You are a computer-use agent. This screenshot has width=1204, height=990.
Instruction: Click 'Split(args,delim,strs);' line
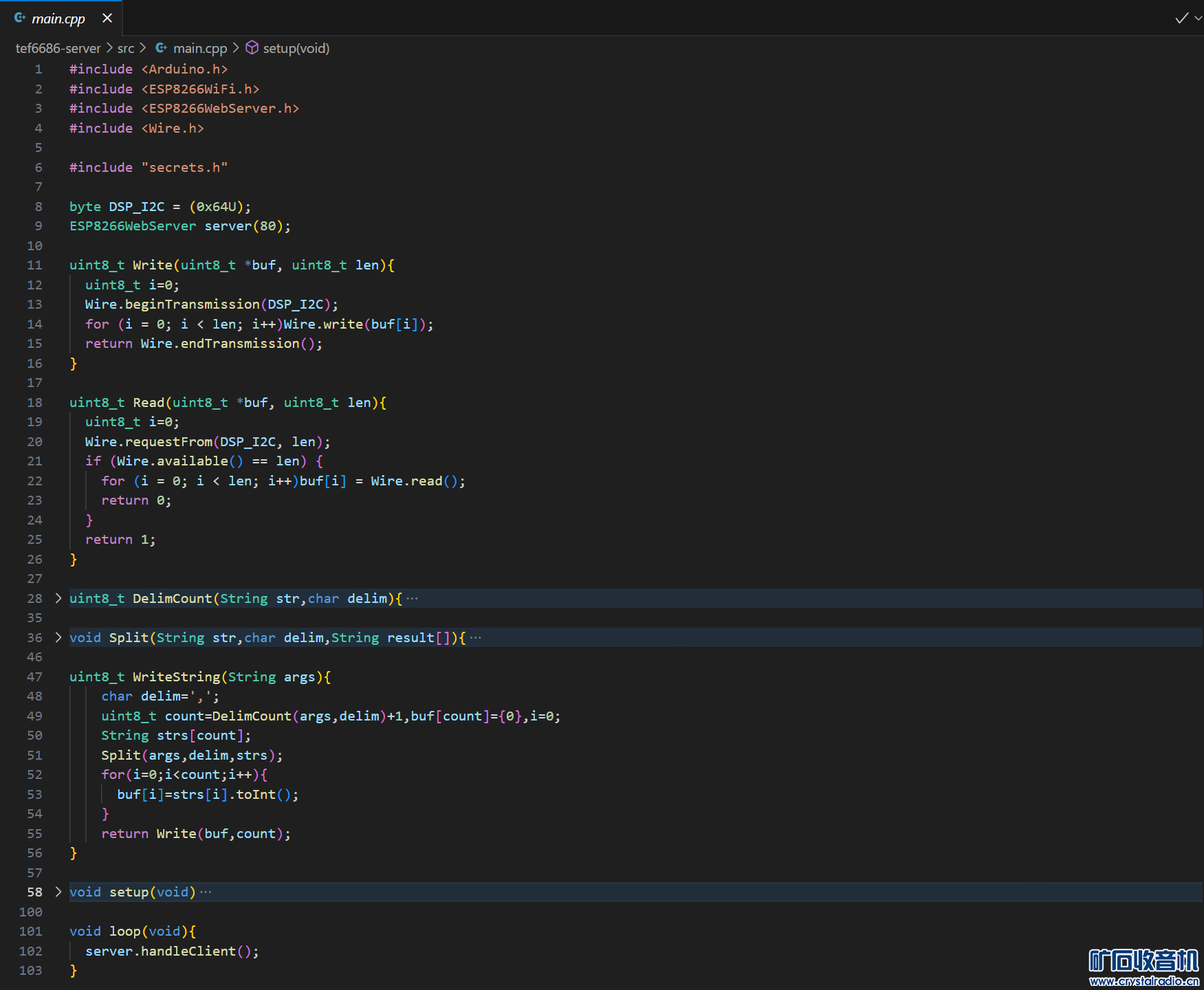coord(192,756)
